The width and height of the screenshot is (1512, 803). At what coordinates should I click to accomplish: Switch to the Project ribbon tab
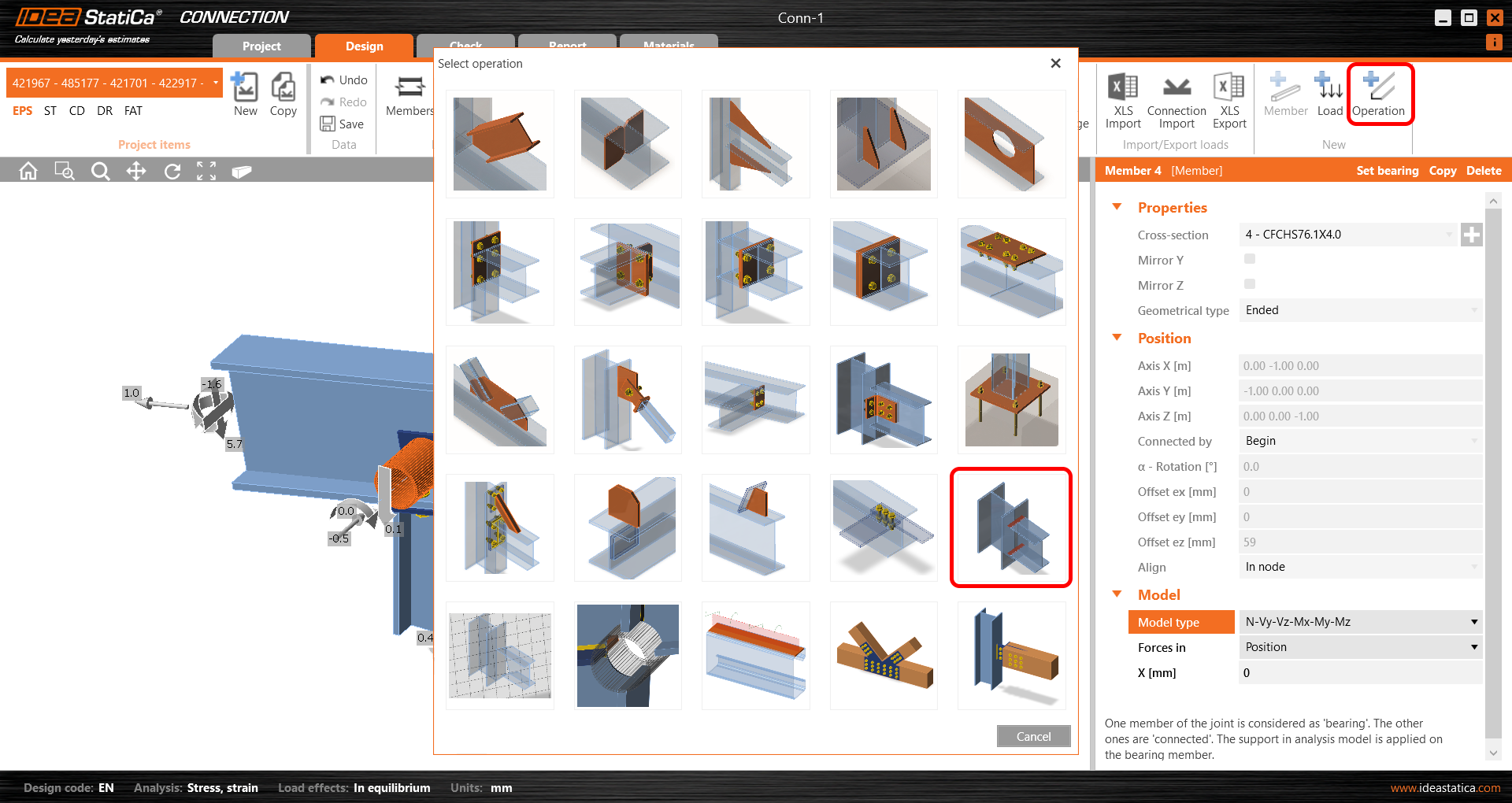coord(261,46)
